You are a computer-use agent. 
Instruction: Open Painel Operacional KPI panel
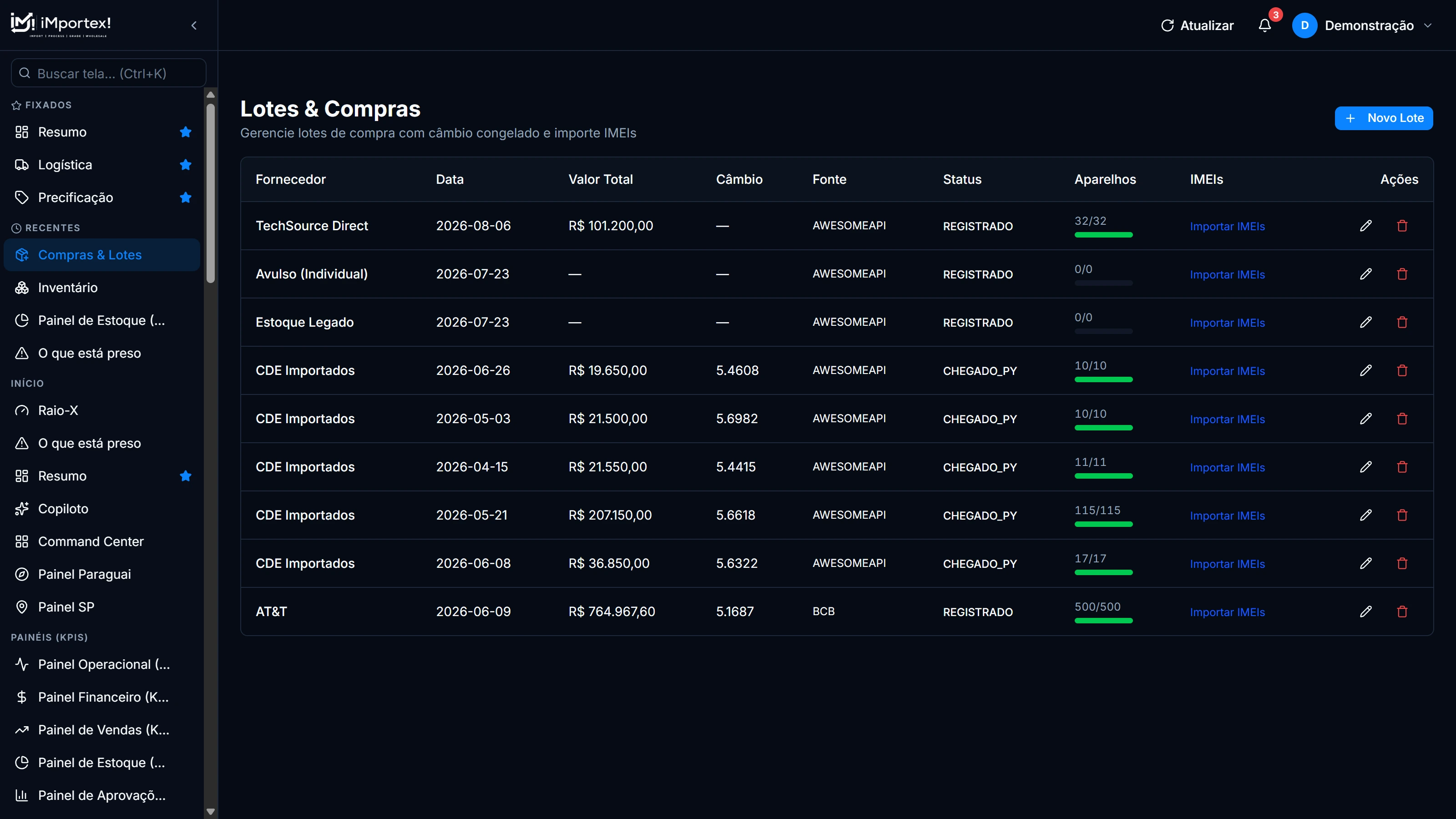pyautogui.click(x=102, y=665)
